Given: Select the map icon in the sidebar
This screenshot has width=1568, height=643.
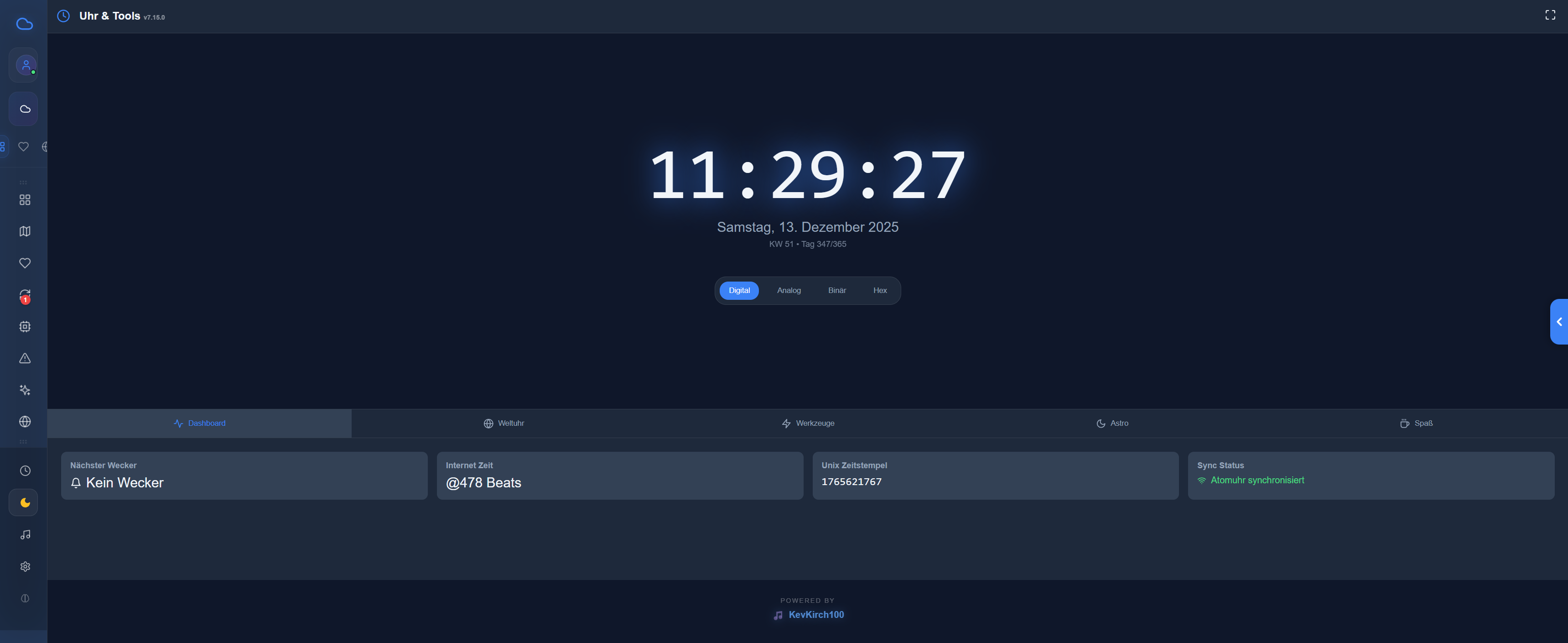Looking at the screenshot, I should click(x=24, y=231).
